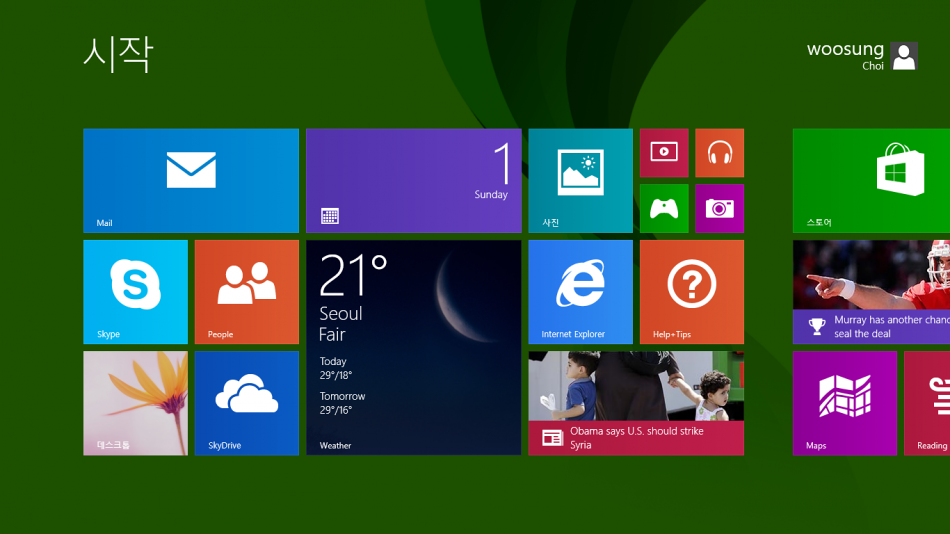This screenshot has width=950, height=534.
Task: Open the 스토어 Store tile
Action: (871, 181)
